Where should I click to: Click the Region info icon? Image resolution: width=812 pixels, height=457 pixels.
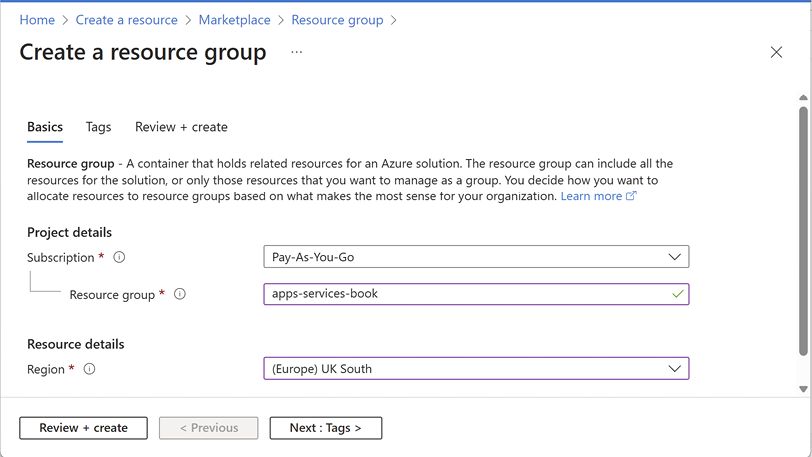click(x=90, y=369)
